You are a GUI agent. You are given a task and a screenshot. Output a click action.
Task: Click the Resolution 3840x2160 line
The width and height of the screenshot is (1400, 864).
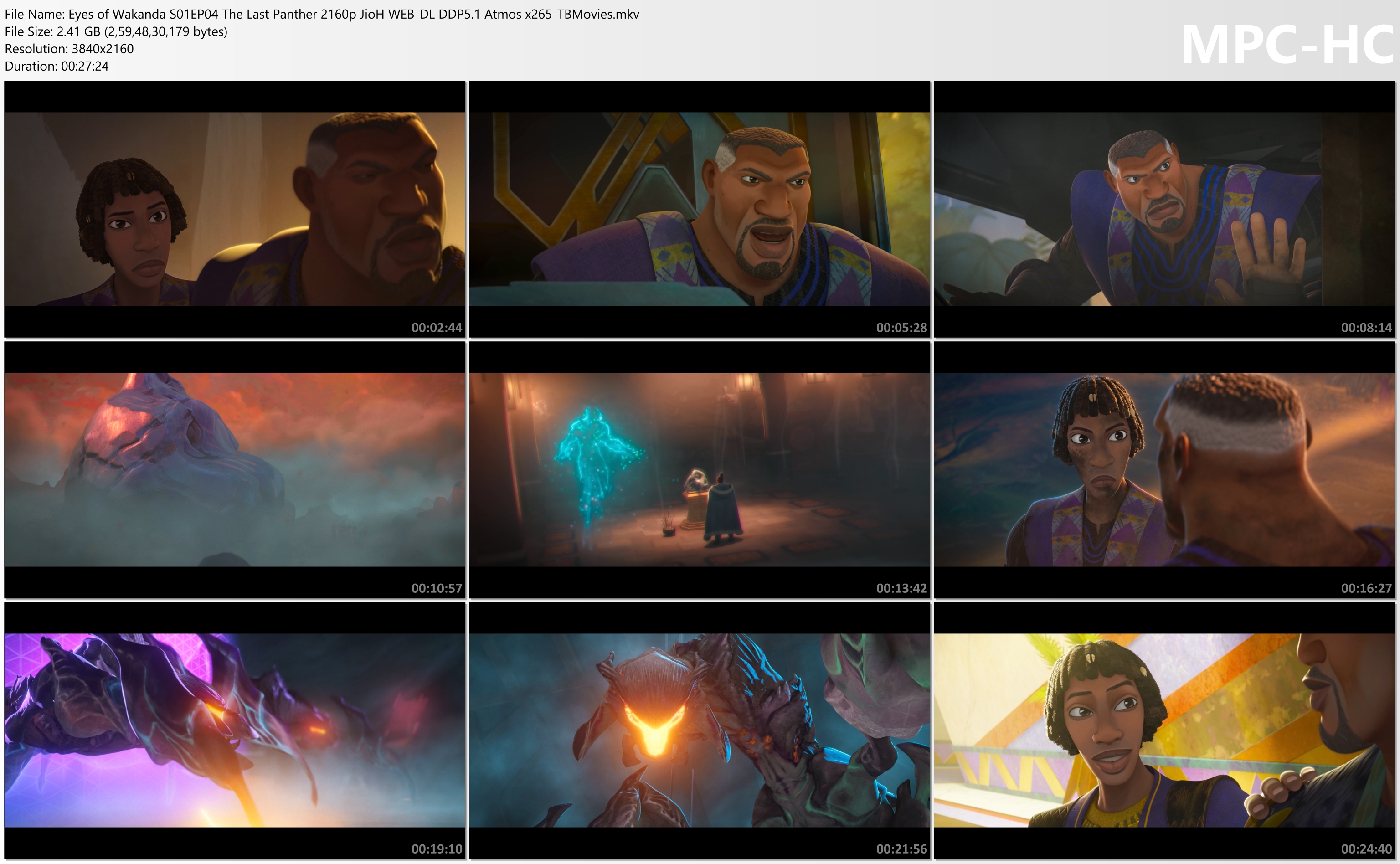[x=69, y=49]
